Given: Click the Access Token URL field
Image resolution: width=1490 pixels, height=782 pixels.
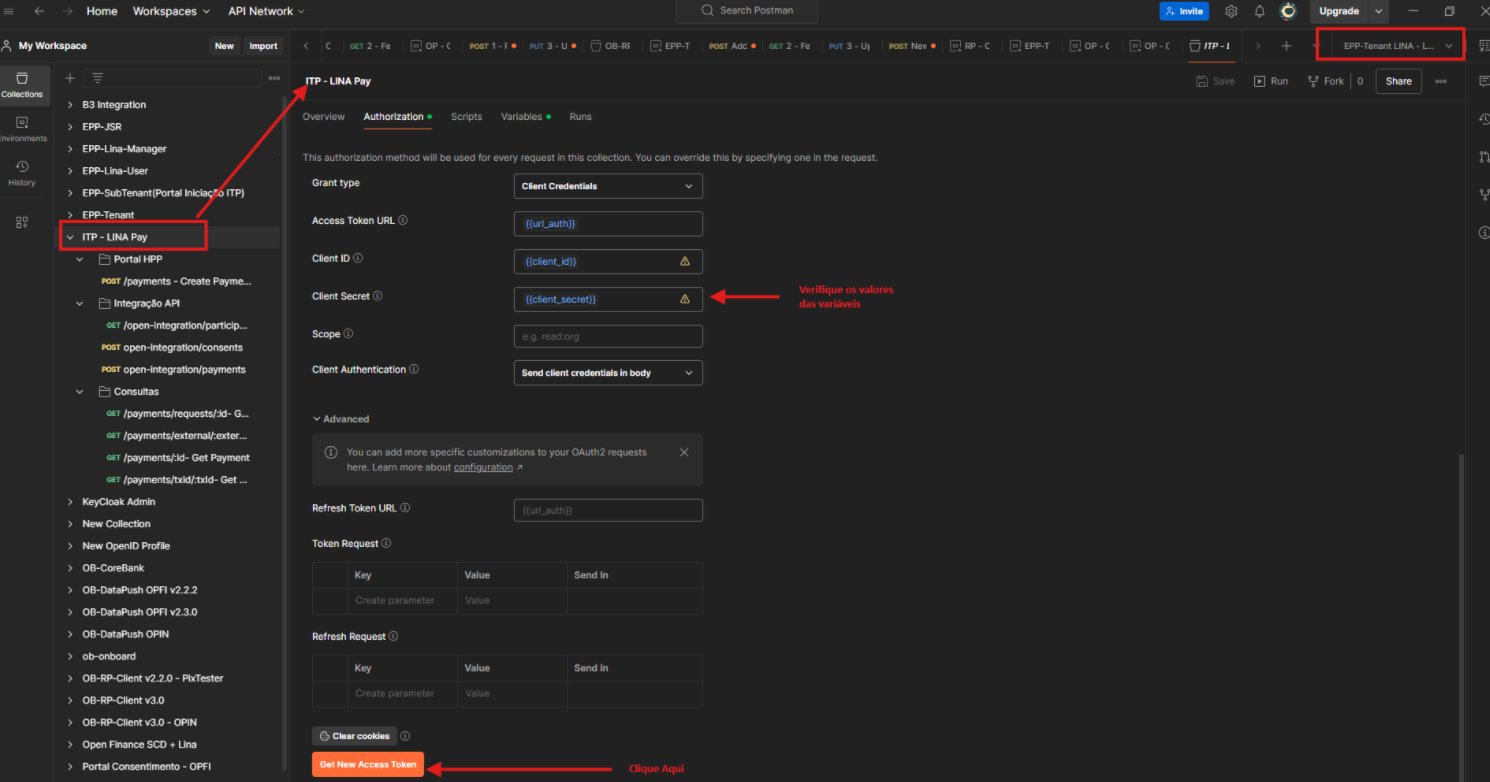Looking at the screenshot, I should (x=608, y=223).
